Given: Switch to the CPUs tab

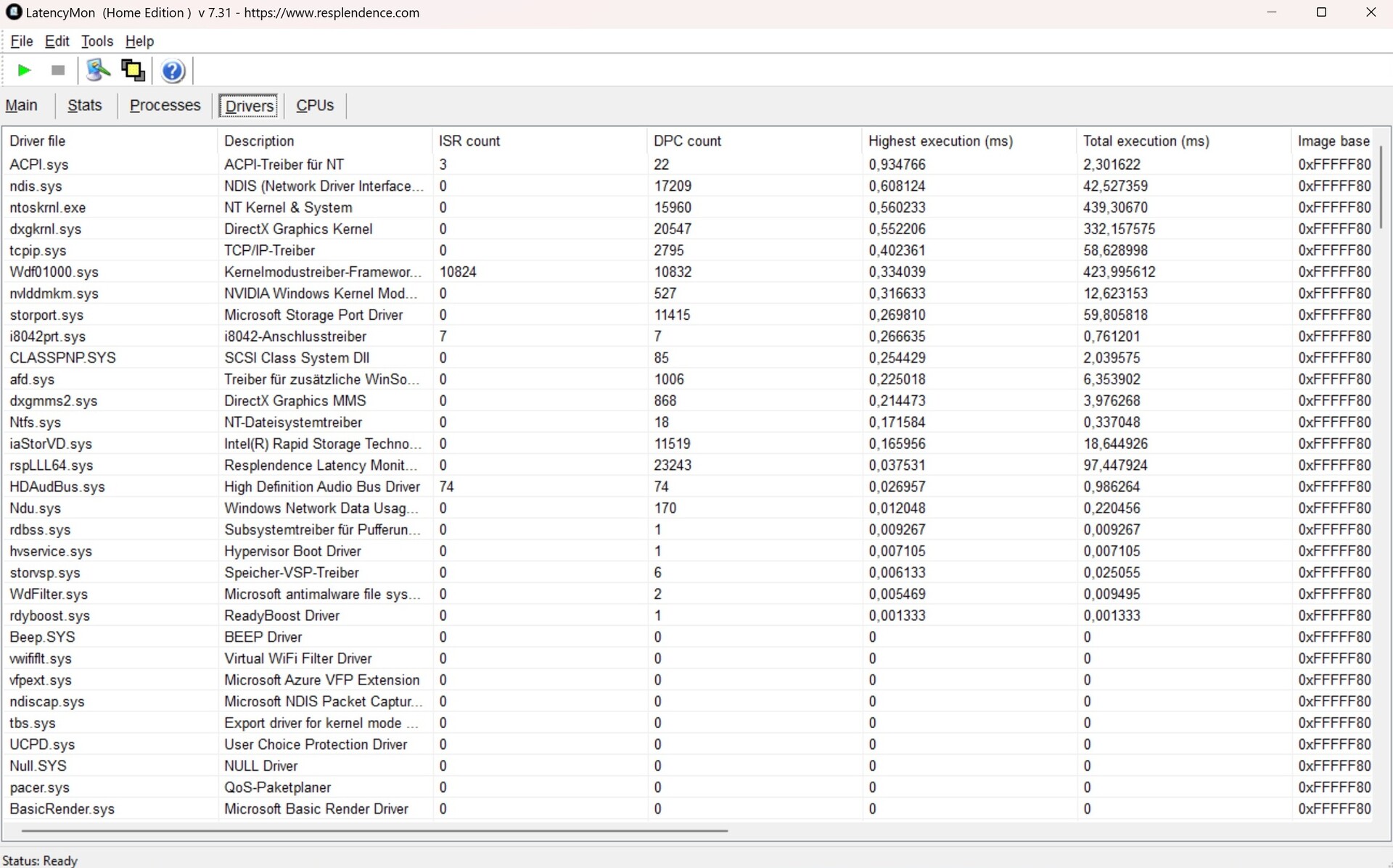Looking at the screenshot, I should 315,106.
